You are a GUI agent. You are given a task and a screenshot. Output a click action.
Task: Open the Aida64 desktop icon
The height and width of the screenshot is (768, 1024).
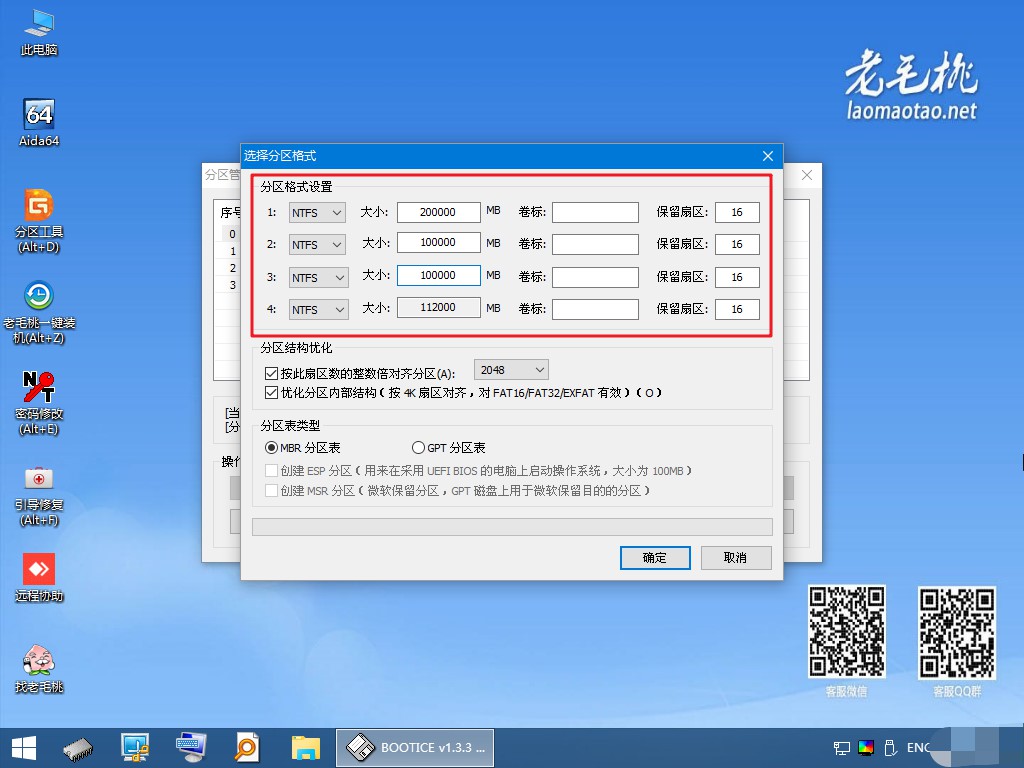click(x=39, y=123)
